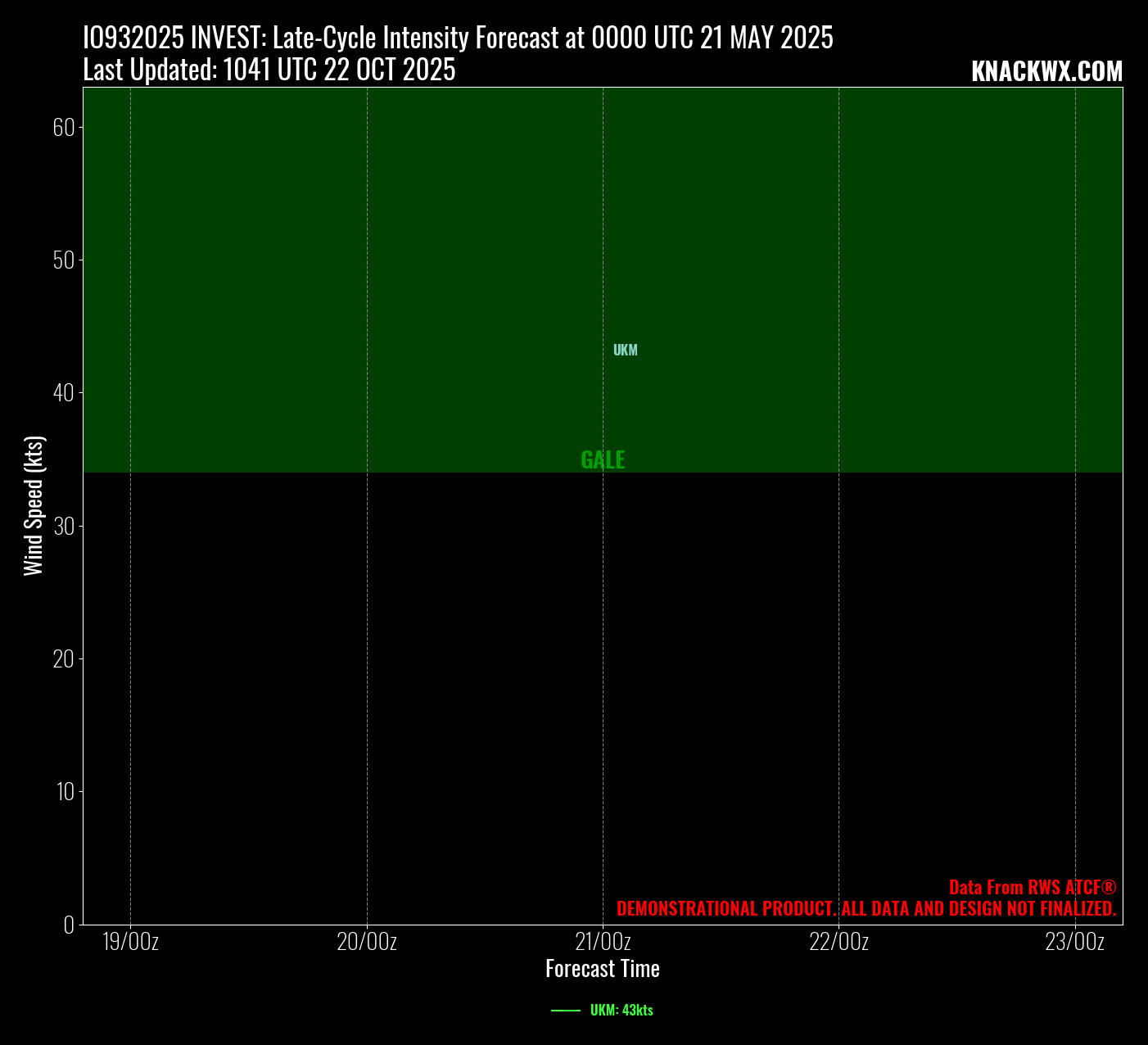Select the 21/00z forecast time tick

(603, 943)
